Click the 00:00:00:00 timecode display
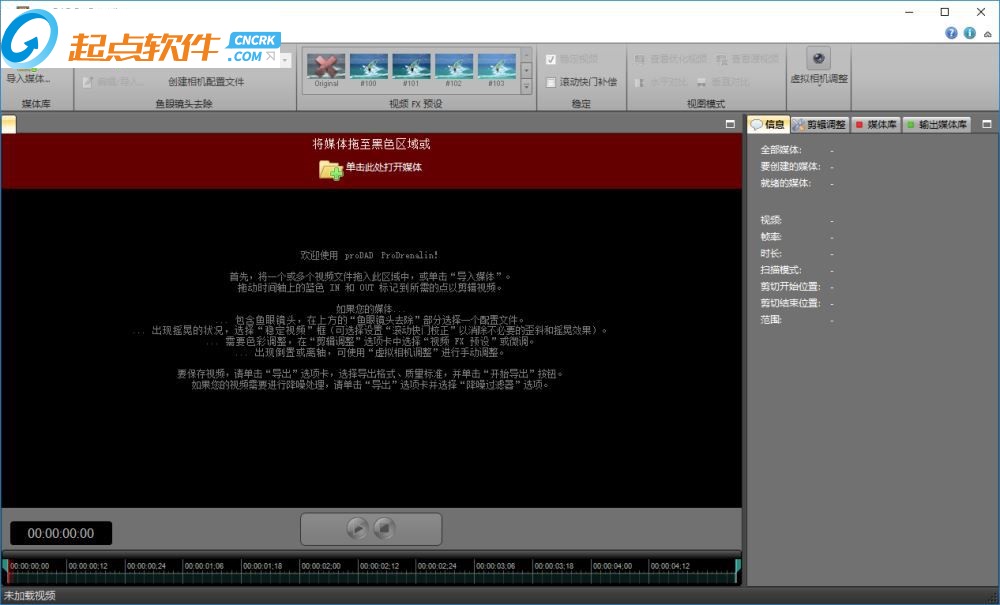The image size is (1000, 605). (x=61, y=533)
